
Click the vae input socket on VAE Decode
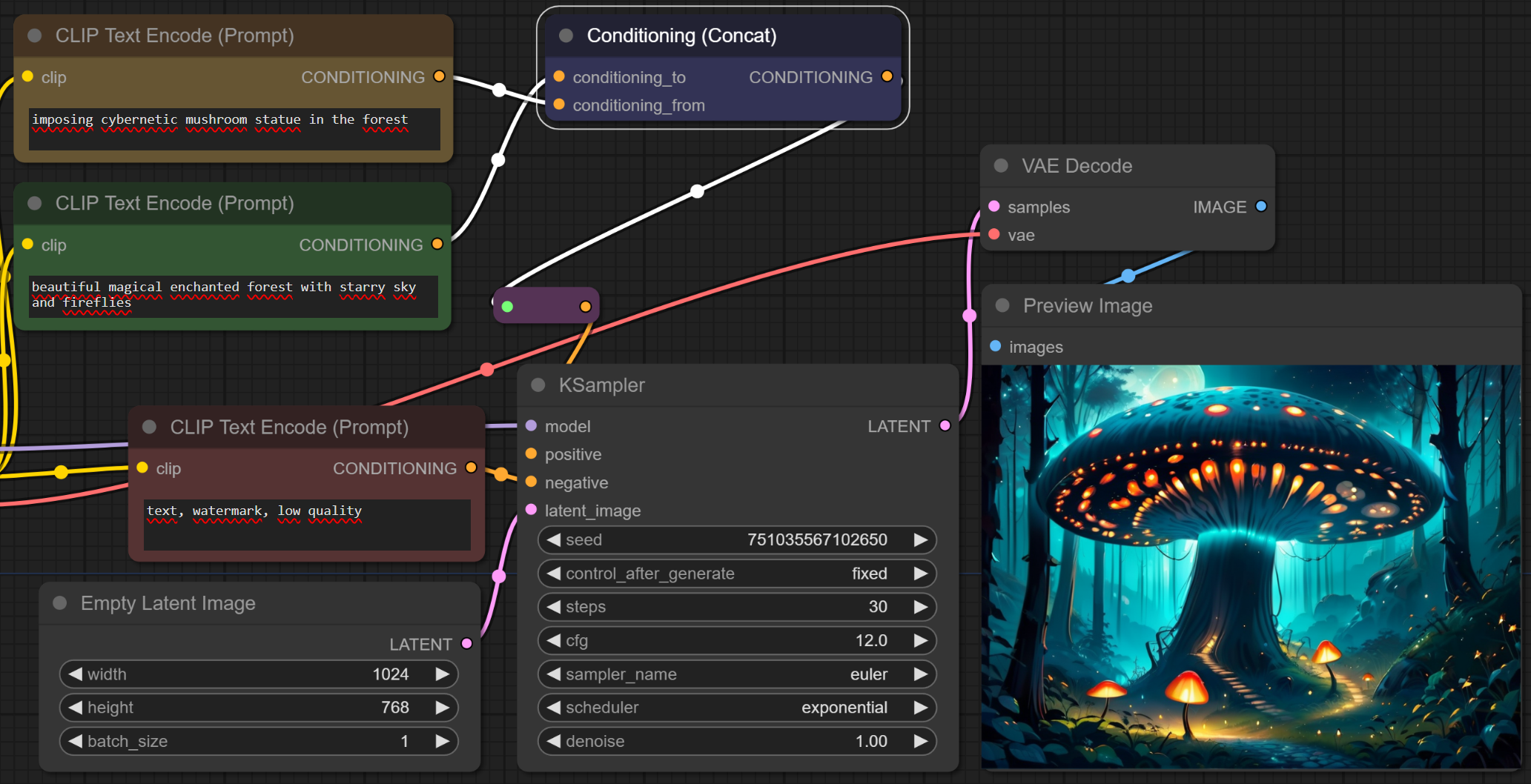[x=994, y=235]
